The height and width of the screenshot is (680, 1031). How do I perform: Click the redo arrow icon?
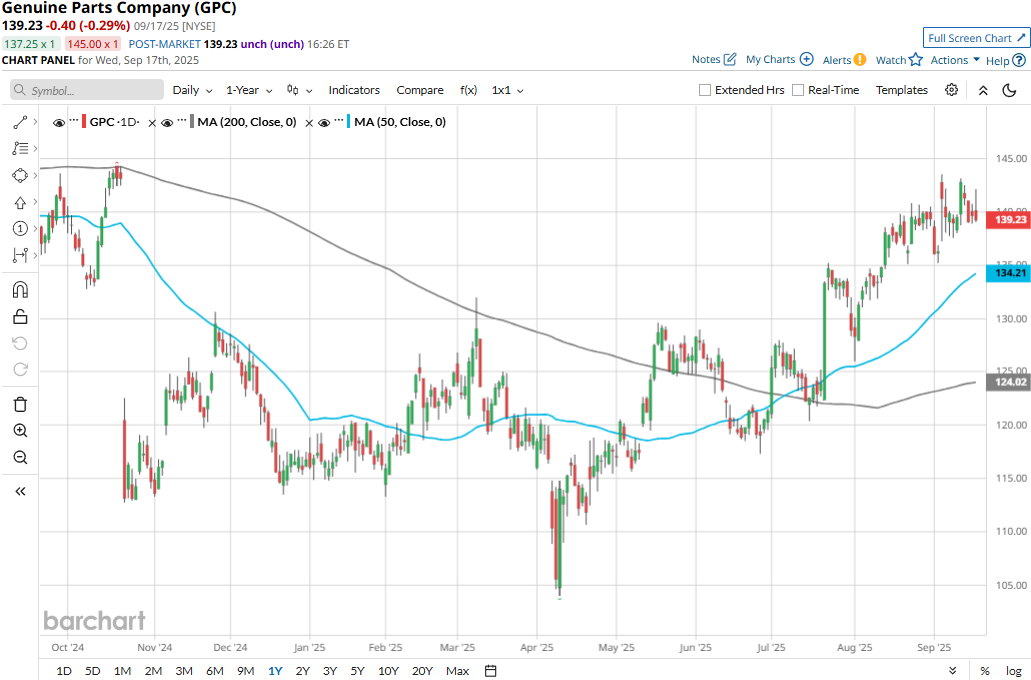(x=20, y=370)
